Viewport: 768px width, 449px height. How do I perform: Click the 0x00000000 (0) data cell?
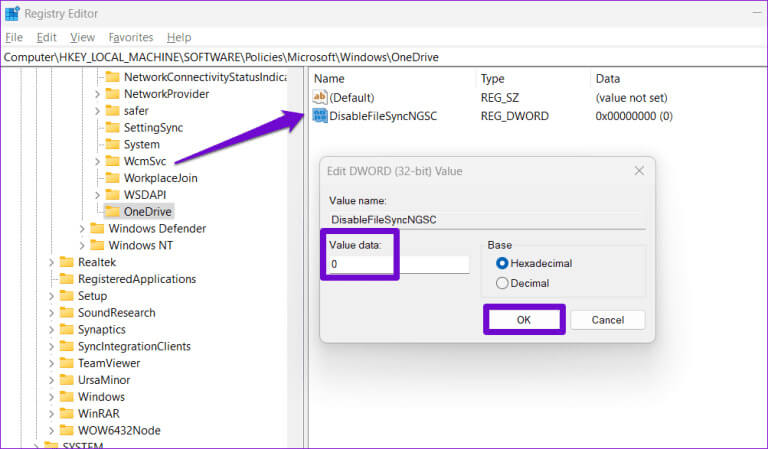pos(634,116)
